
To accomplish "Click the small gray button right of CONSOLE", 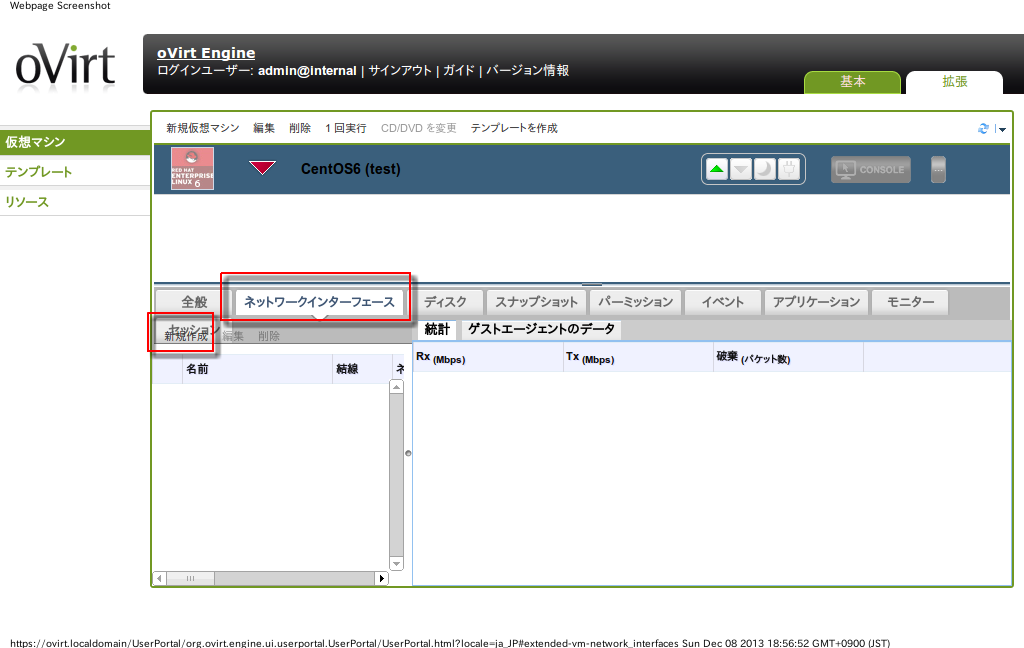I will [937, 169].
